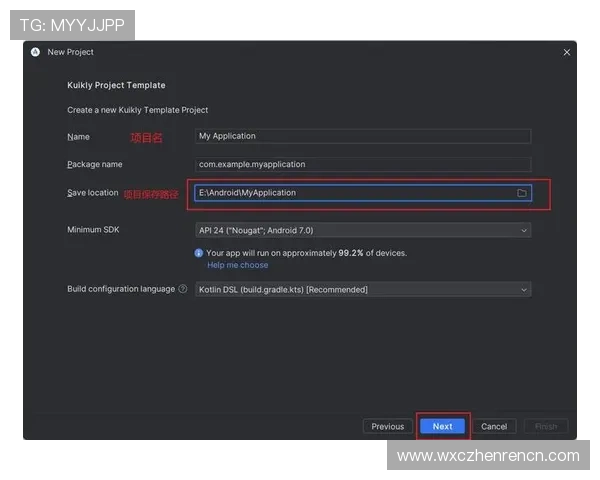Click the greyed-out Finish button

[546, 426]
